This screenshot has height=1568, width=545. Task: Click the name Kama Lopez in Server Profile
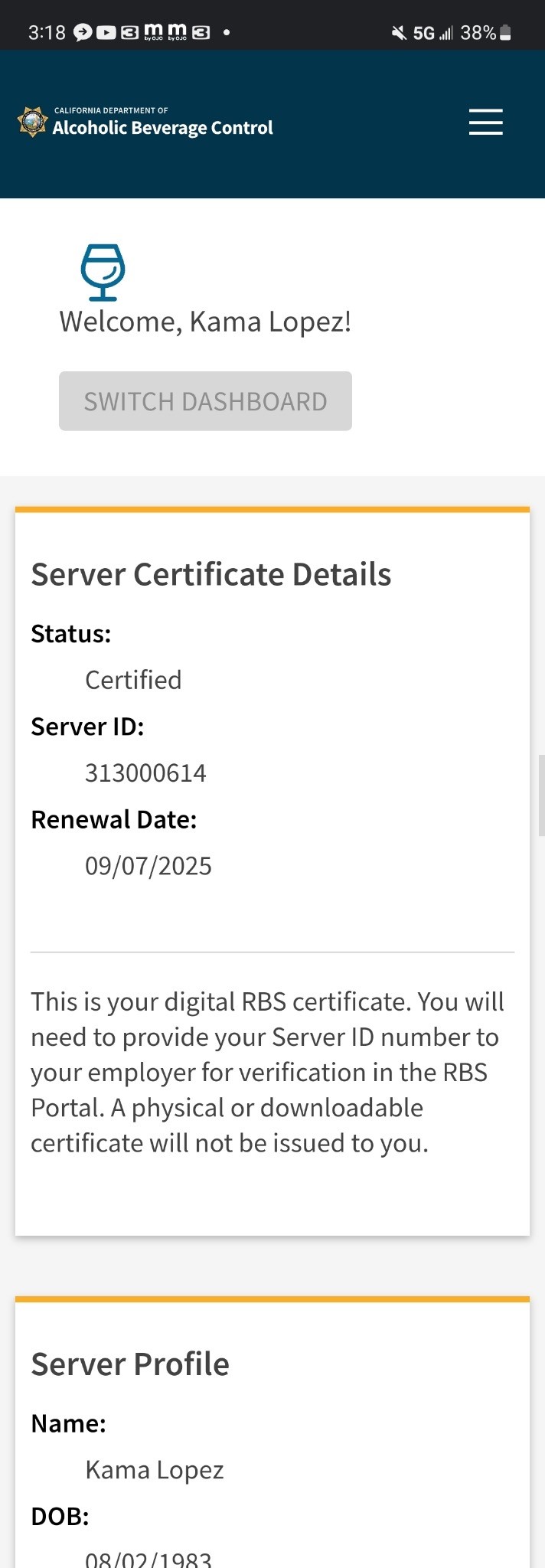coord(155,1470)
